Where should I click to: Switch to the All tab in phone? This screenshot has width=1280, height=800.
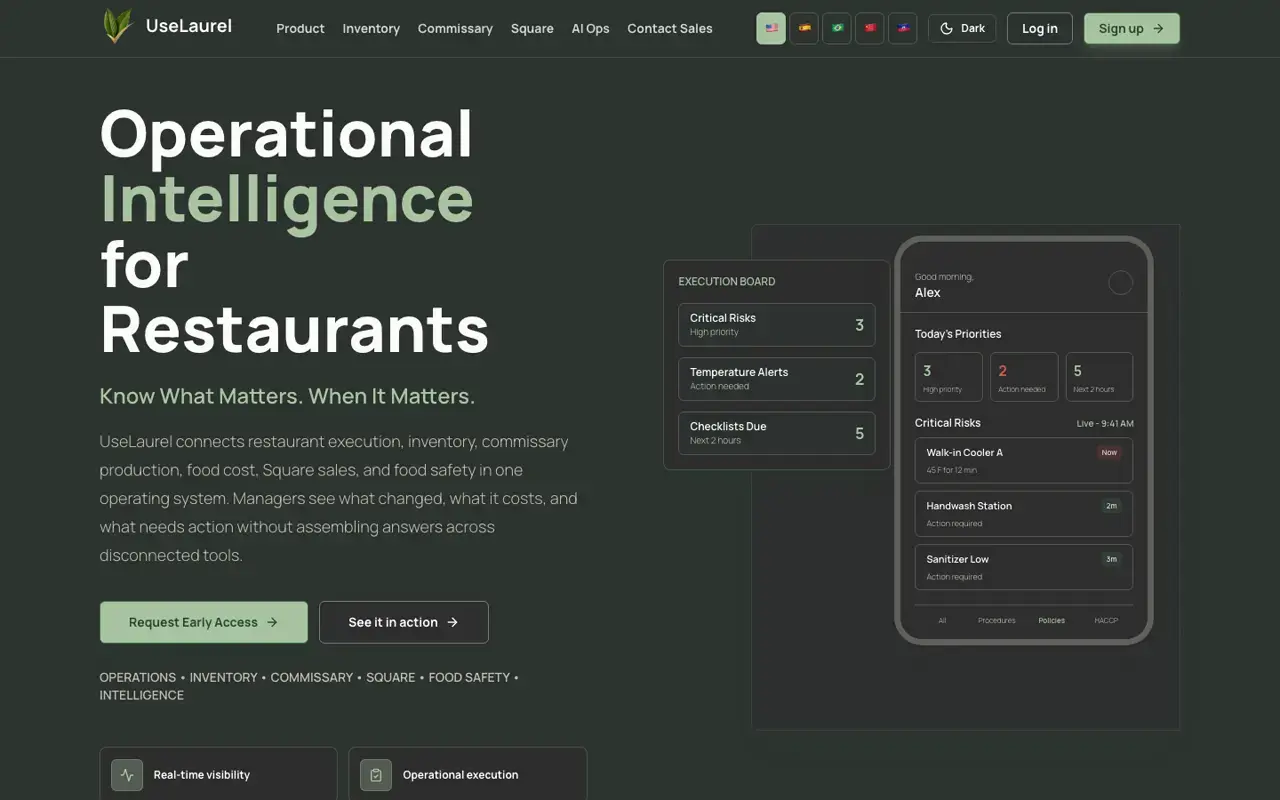click(x=942, y=620)
